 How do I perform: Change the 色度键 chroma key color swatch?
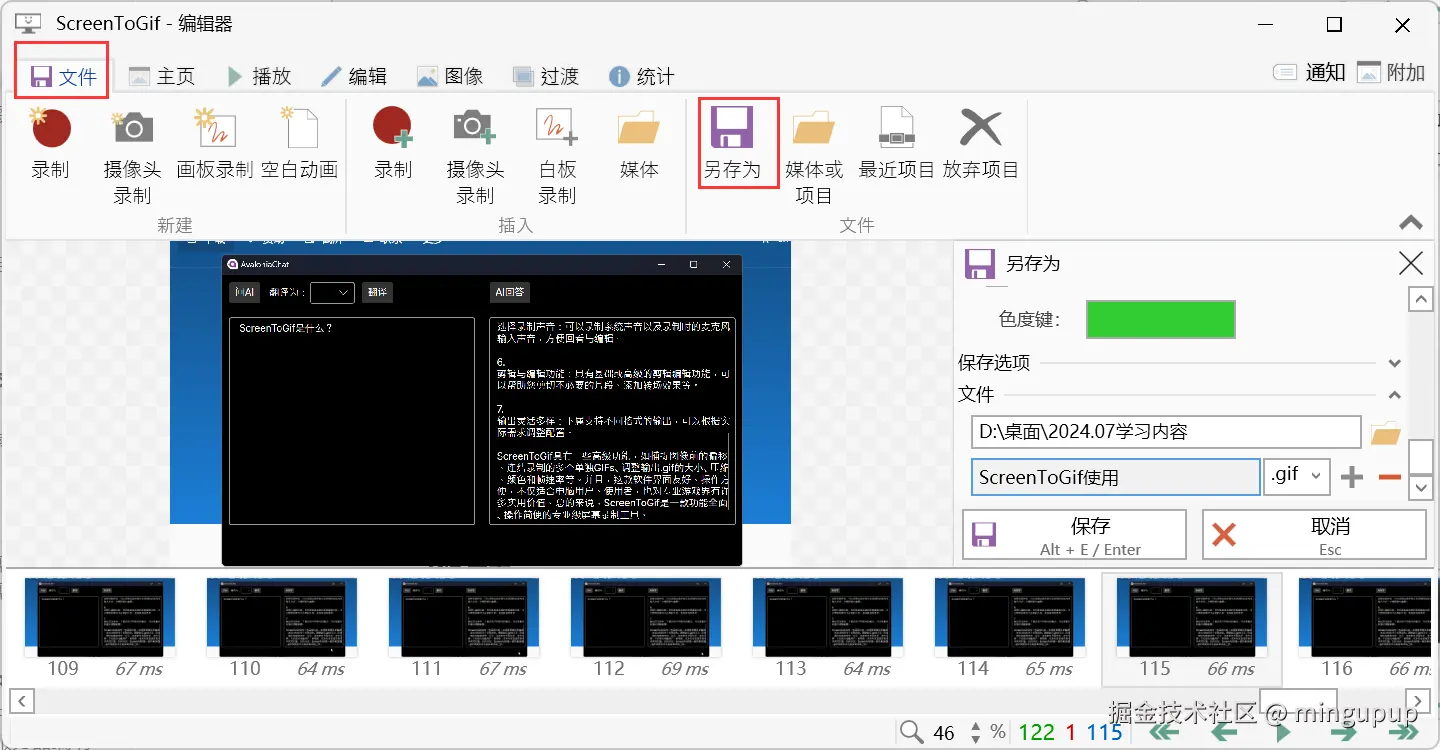pyautogui.click(x=1160, y=319)
